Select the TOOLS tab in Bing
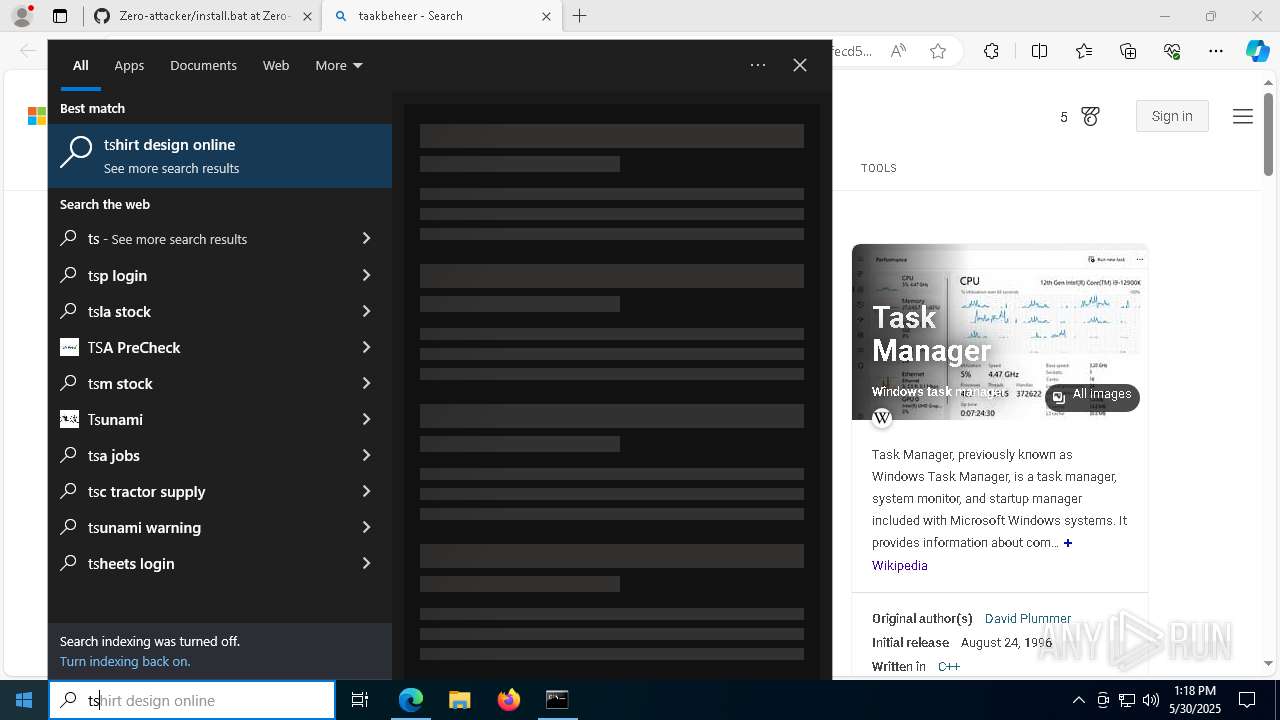Viewport: 1280px width, 720px height. (879, 168)
